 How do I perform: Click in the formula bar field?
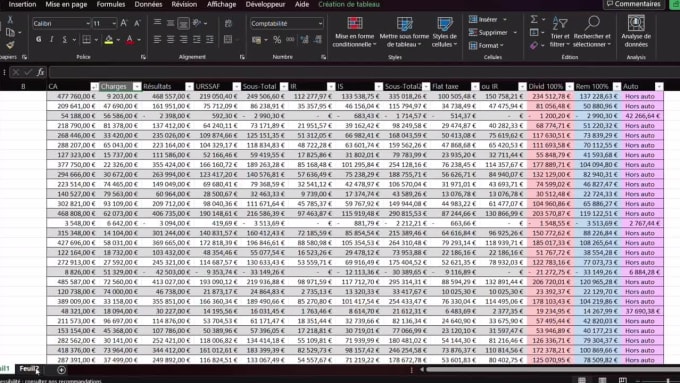point(364,72)
